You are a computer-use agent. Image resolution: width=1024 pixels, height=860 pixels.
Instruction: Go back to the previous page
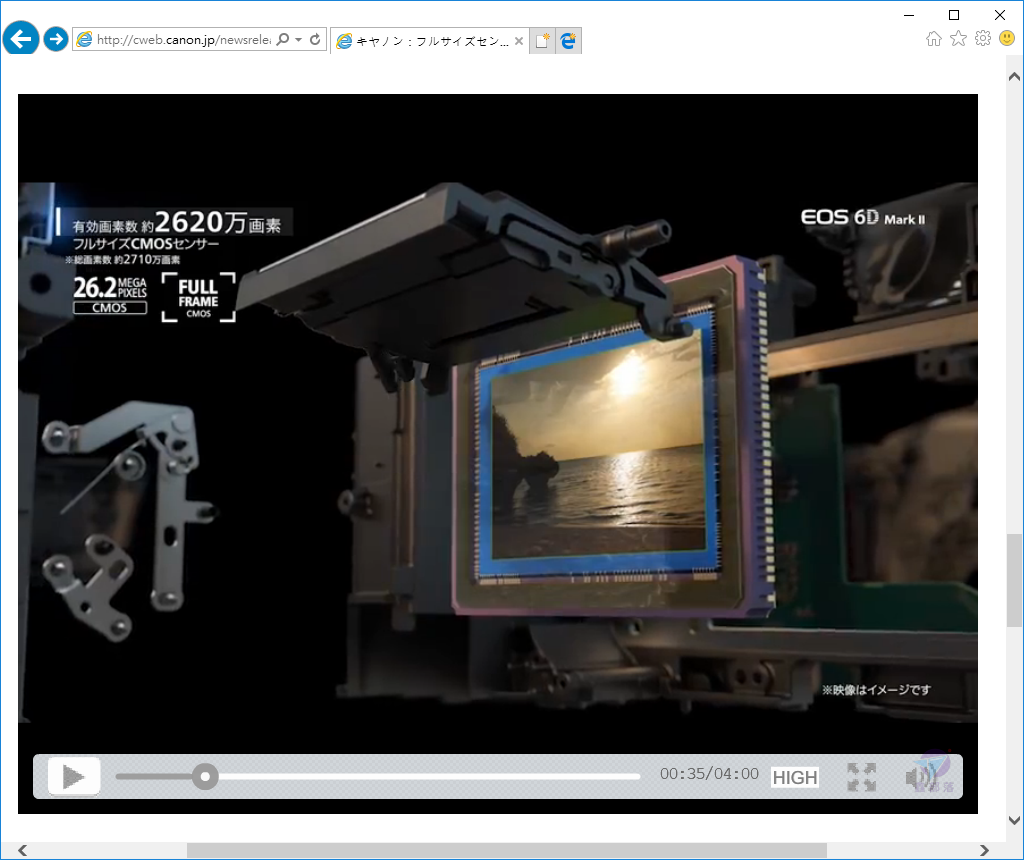coord(21,39)
